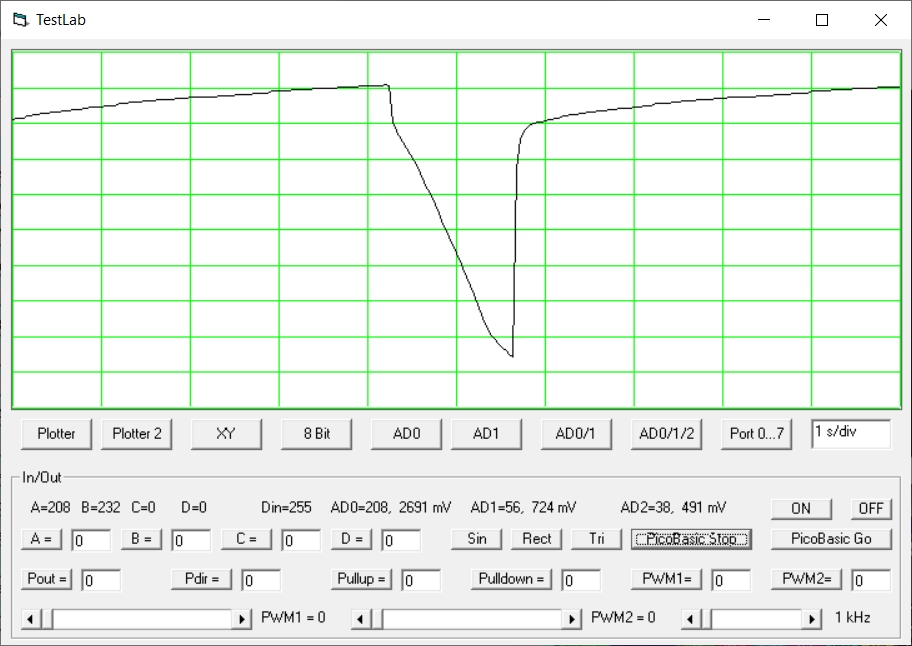
Task: Click the PWM2 slider left arrow
Action: [x=362, y=619]
